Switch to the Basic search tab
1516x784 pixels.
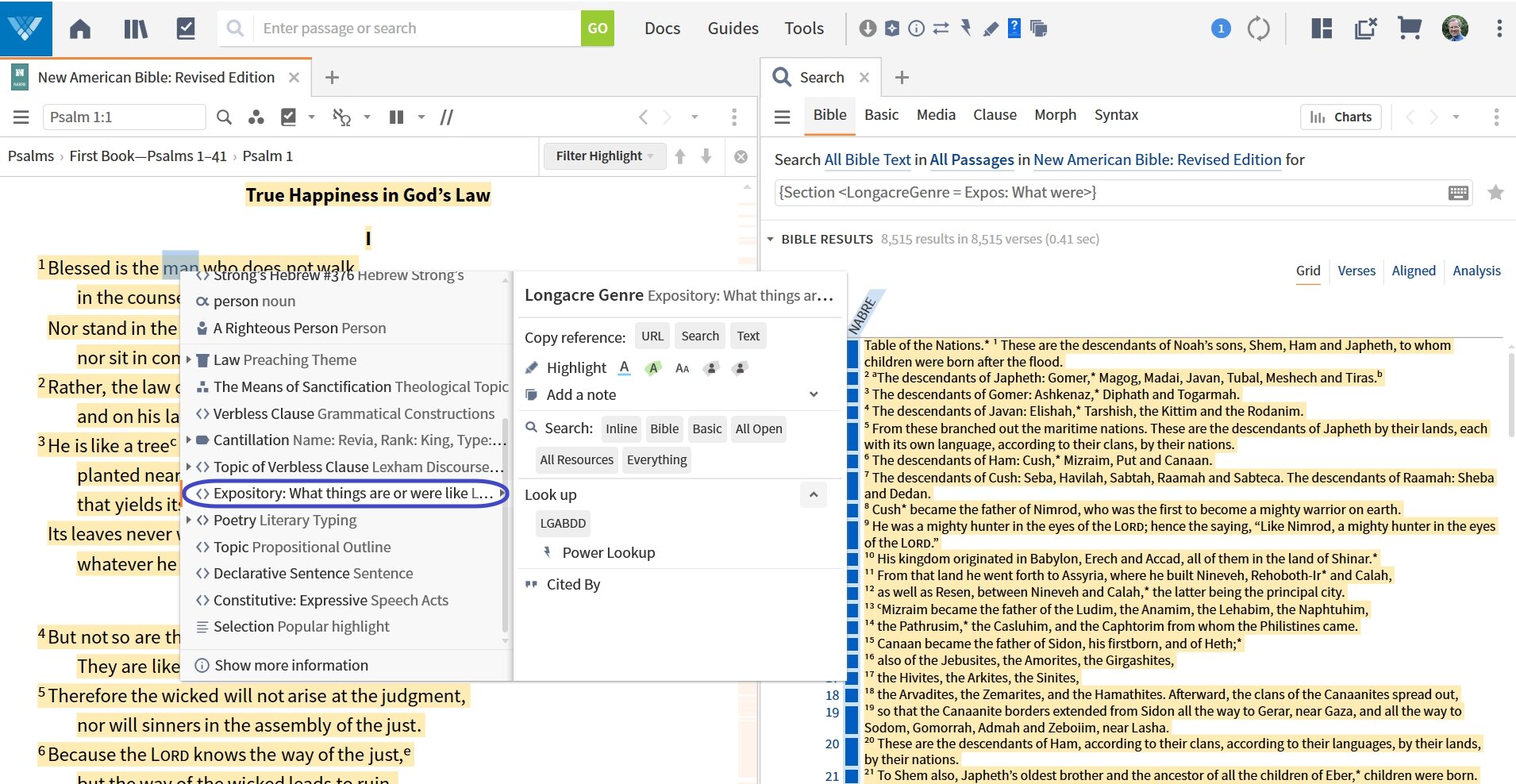[x=881, y=115]
